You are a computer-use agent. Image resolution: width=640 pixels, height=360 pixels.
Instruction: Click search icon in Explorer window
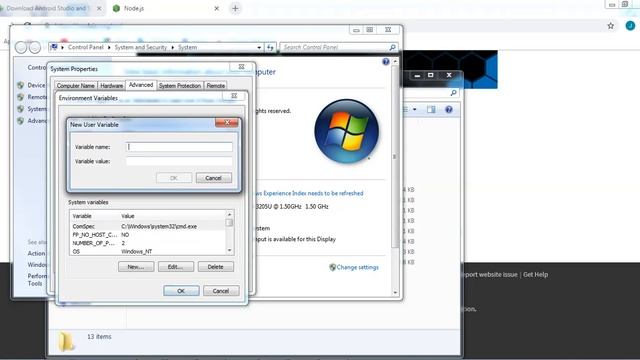tap(453, 93)
